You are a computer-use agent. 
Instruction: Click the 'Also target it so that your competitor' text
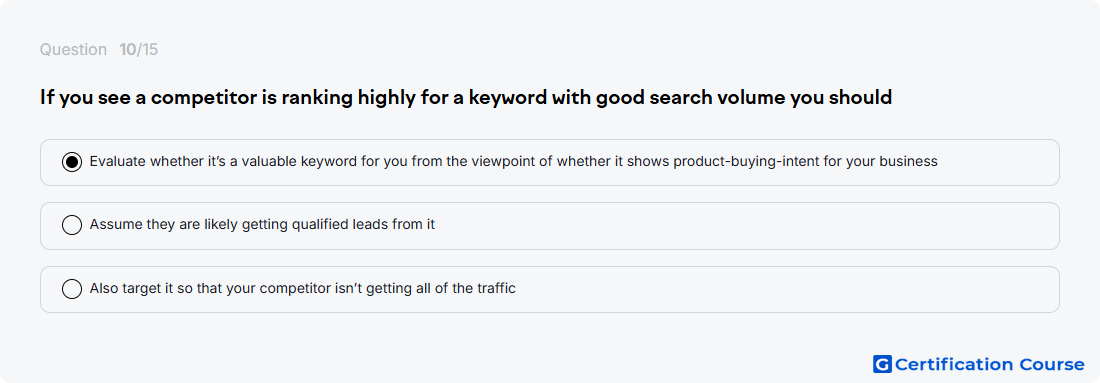(x=302, y=288)
